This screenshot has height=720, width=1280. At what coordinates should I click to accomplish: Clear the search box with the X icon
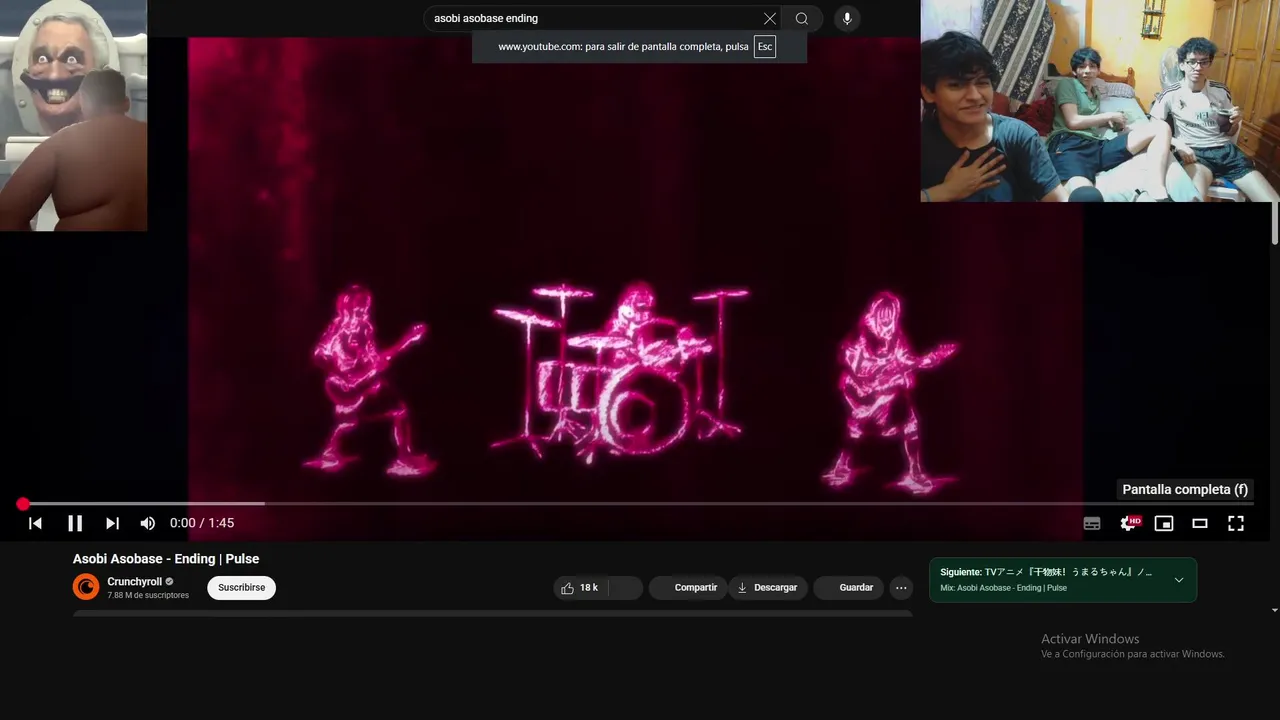(769, 18)
